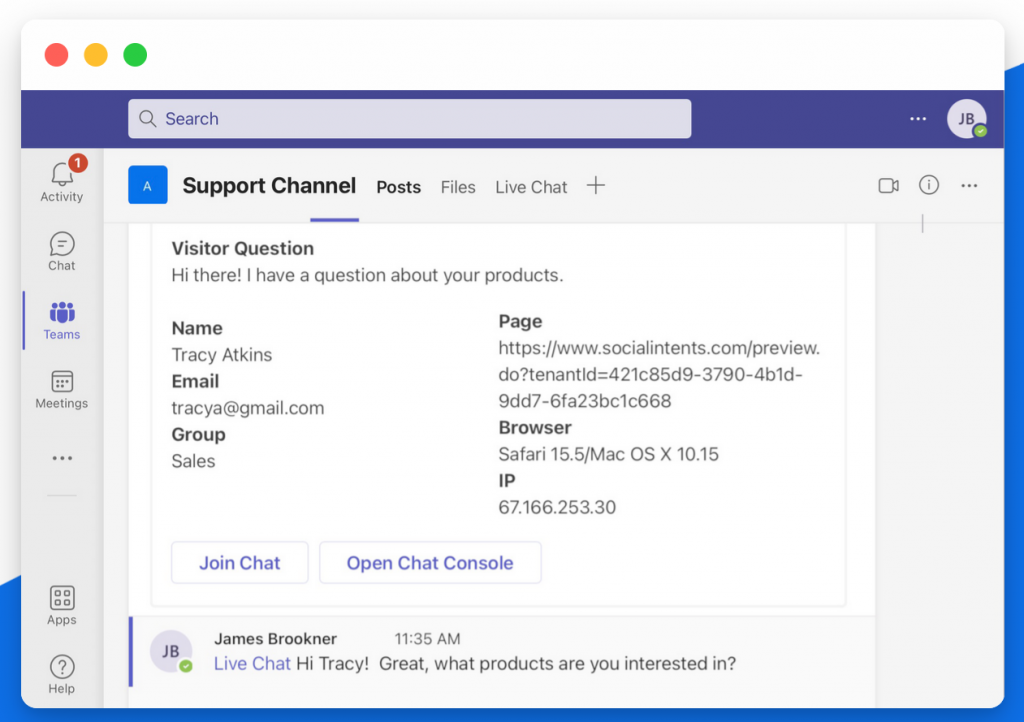
Task: Open Chat in the sidebar
Action: pos(62,245)
